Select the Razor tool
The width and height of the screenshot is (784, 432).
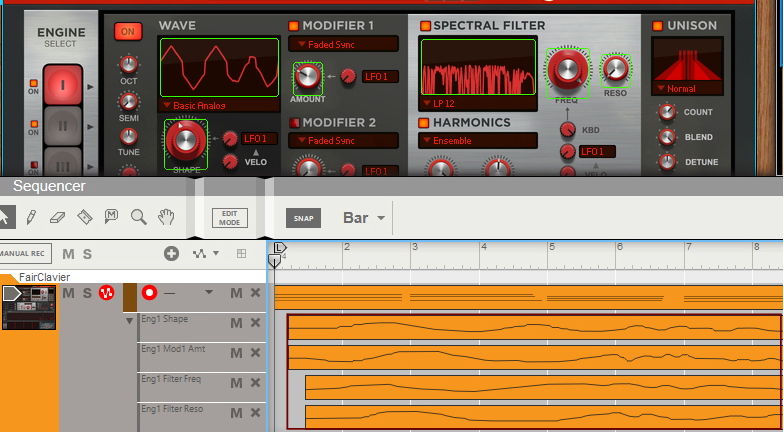pos(85,216)
